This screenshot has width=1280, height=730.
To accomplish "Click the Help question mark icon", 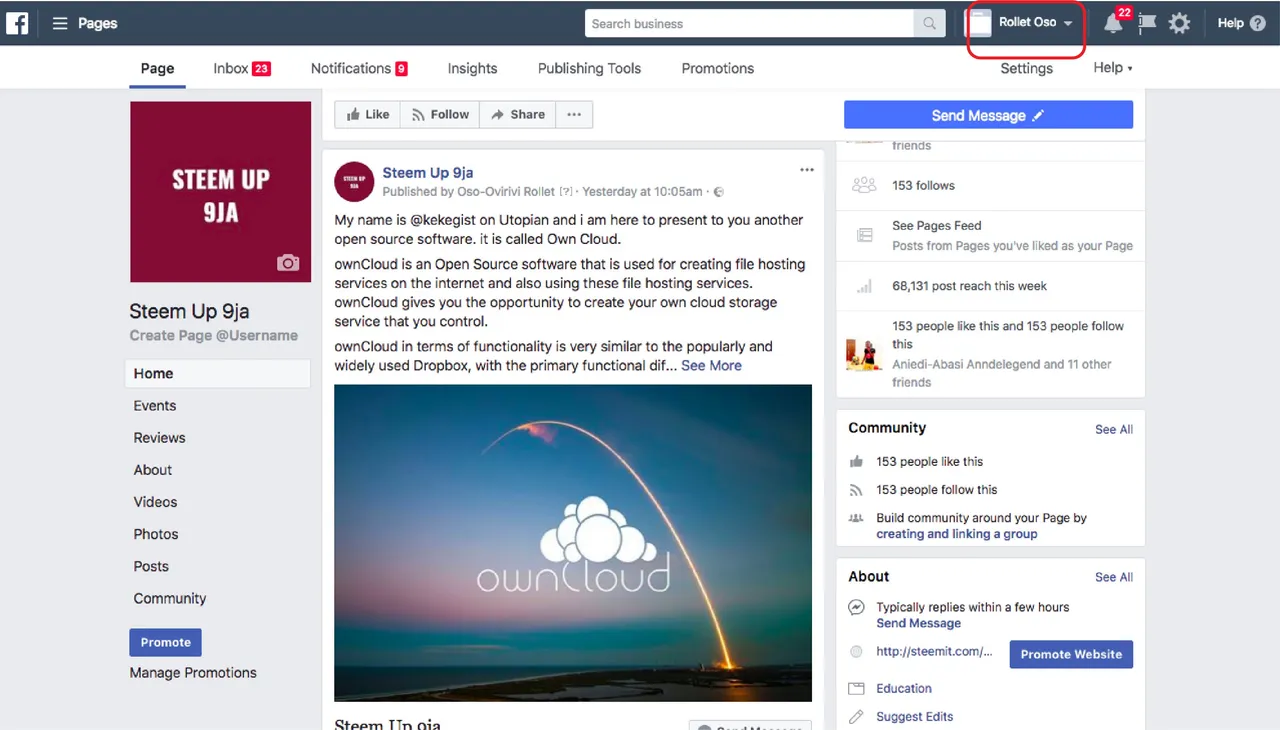I will [1258, 23].
